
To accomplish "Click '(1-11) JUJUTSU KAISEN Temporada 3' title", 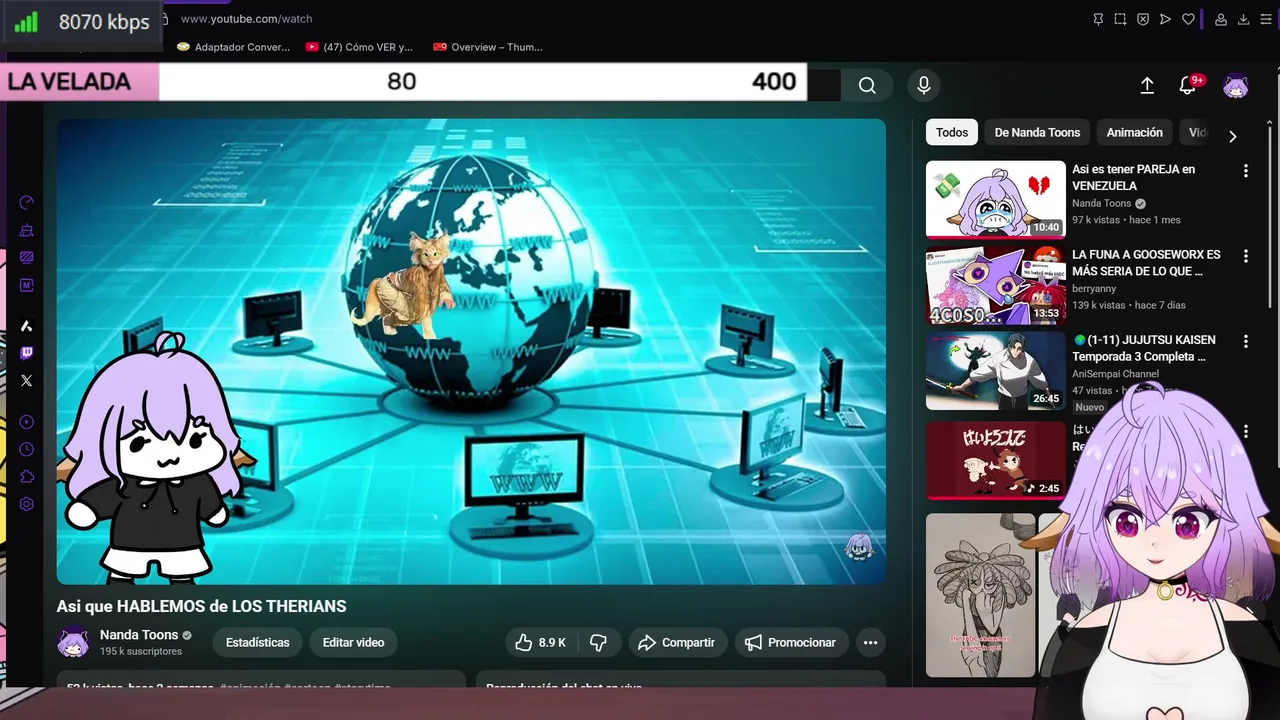I will [x=1144, y=348].
